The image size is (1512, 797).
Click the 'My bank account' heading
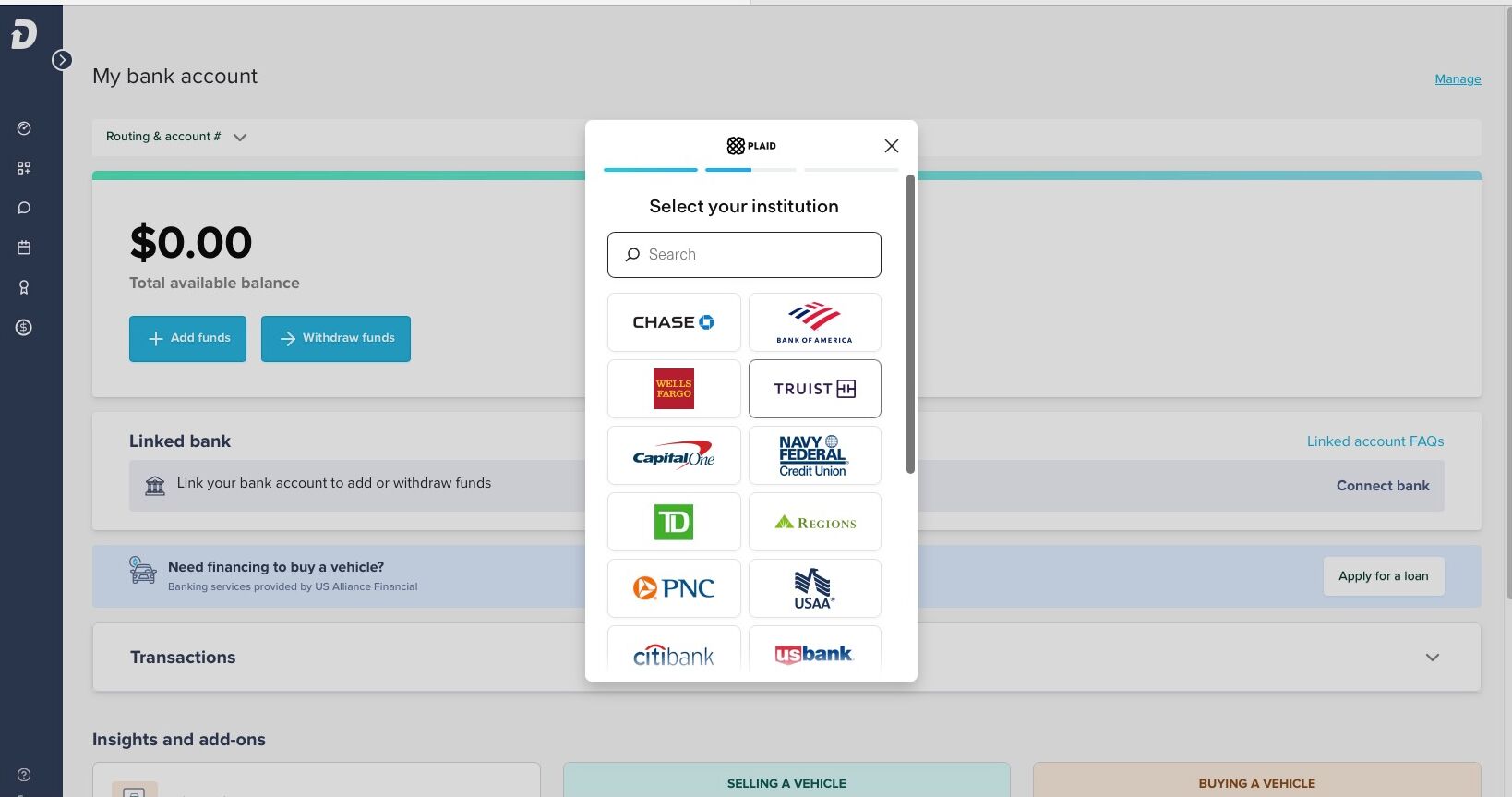pyautogui.click(x=175, y=77)
